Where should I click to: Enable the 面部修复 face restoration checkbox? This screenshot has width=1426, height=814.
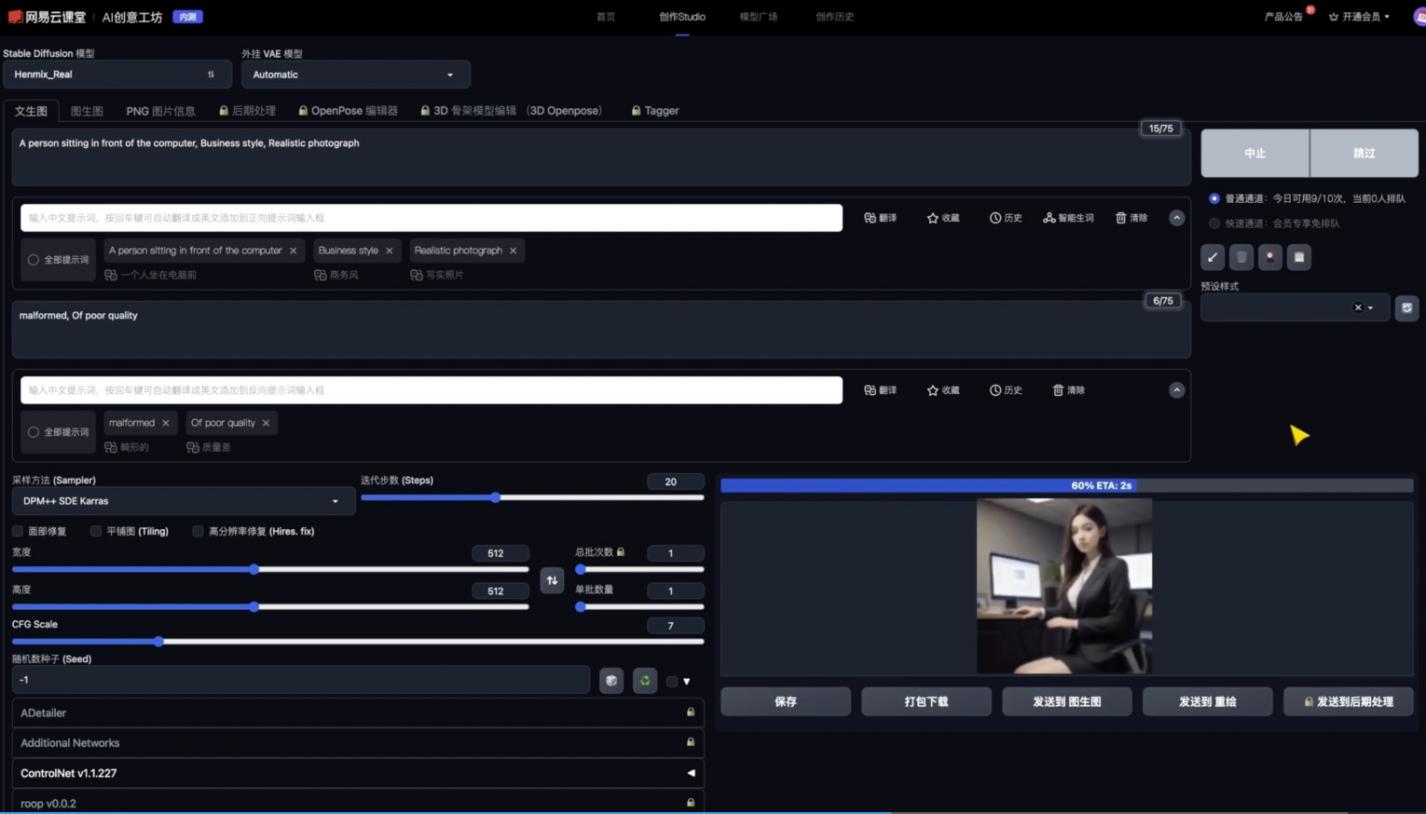pos(18,531)
